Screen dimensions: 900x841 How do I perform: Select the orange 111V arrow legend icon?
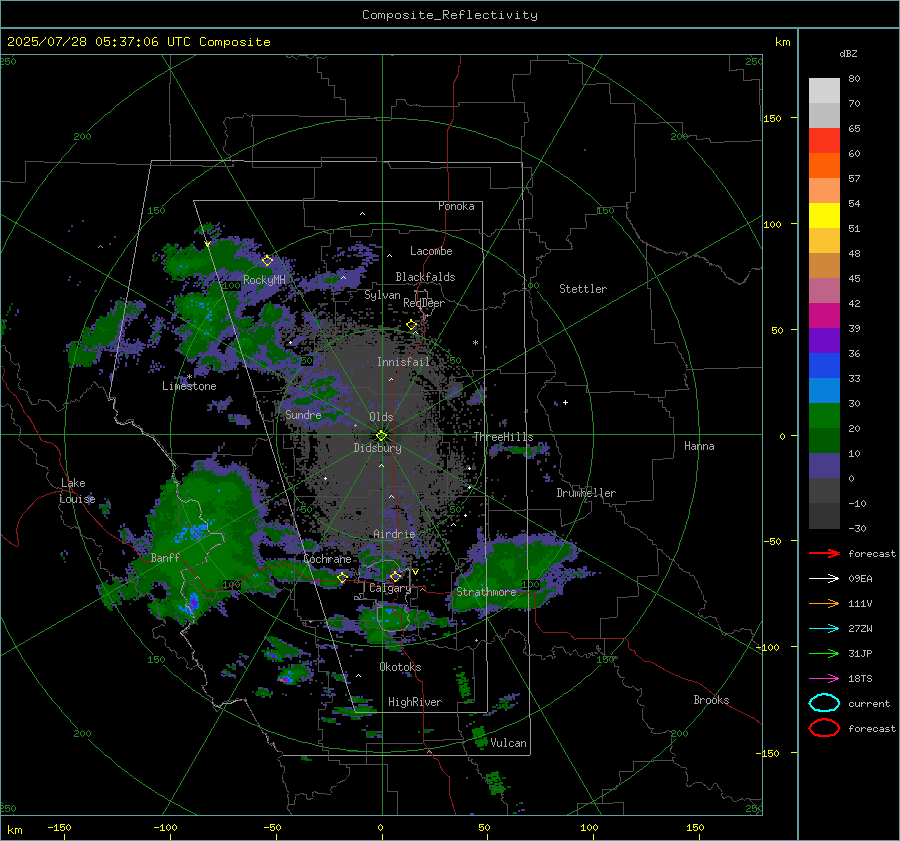[x=824, y=603]
